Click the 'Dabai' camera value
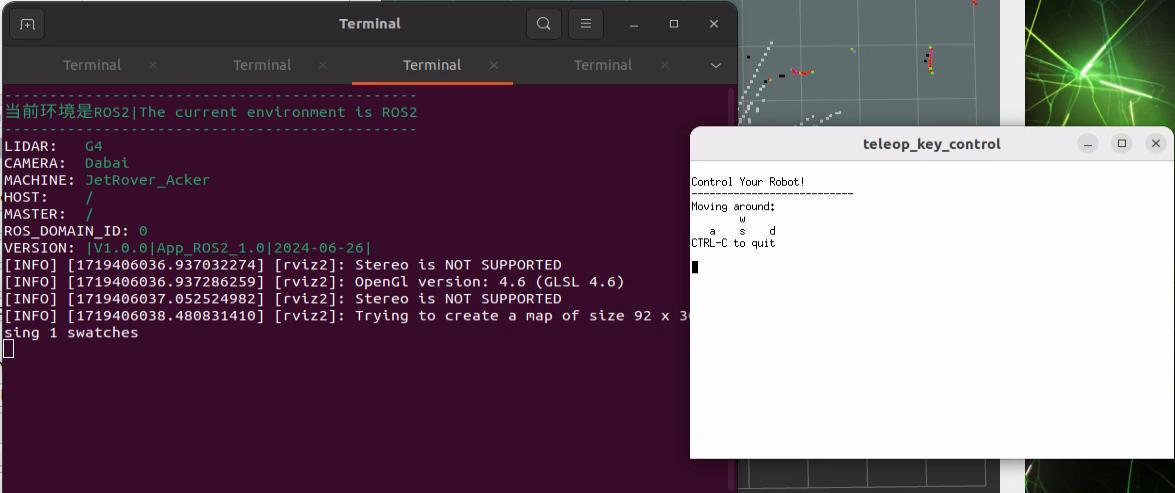Image resolution: width=1175 pixels, height=493 pixels. point(107,163)
